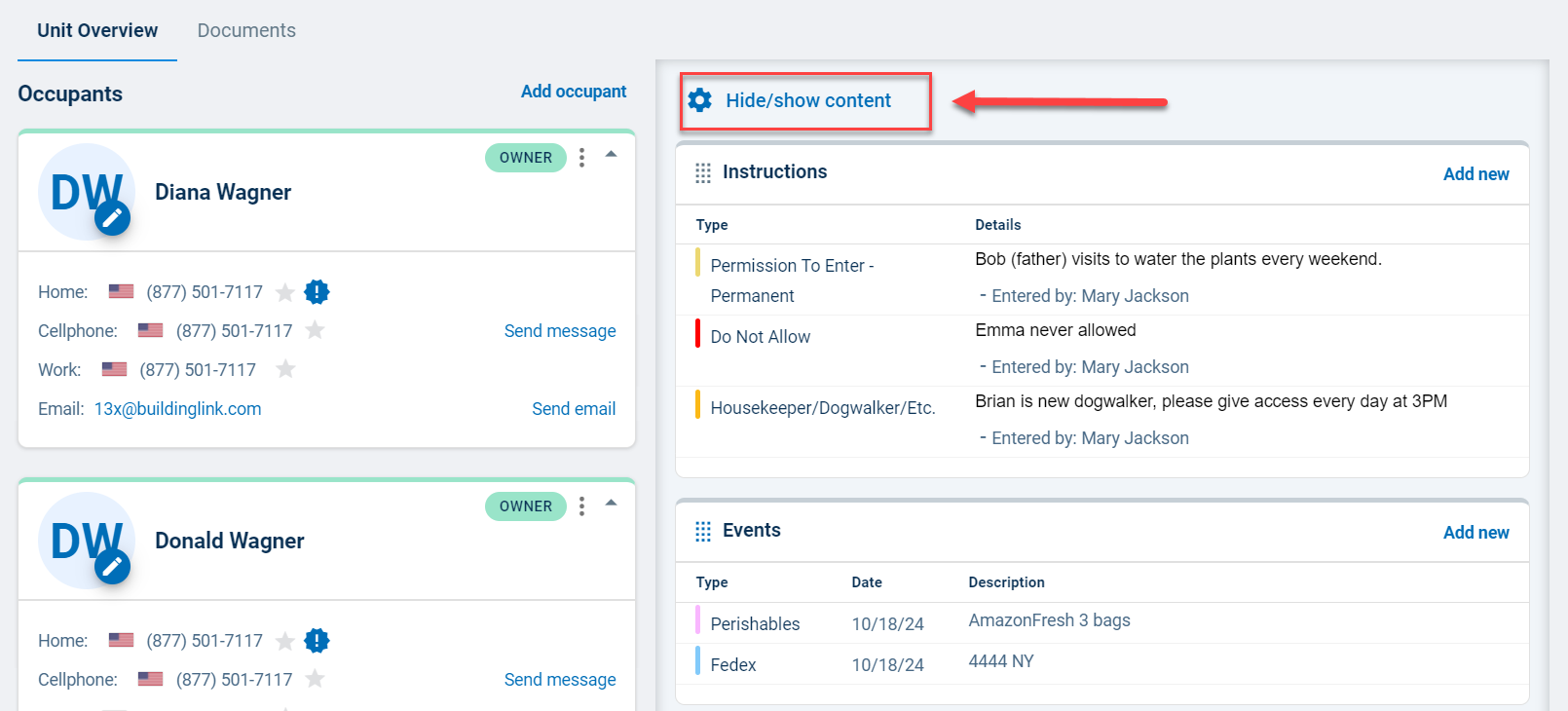Select the Do Not Allow instruction row
This screenshot has width=1568, height=711.
1102,351
